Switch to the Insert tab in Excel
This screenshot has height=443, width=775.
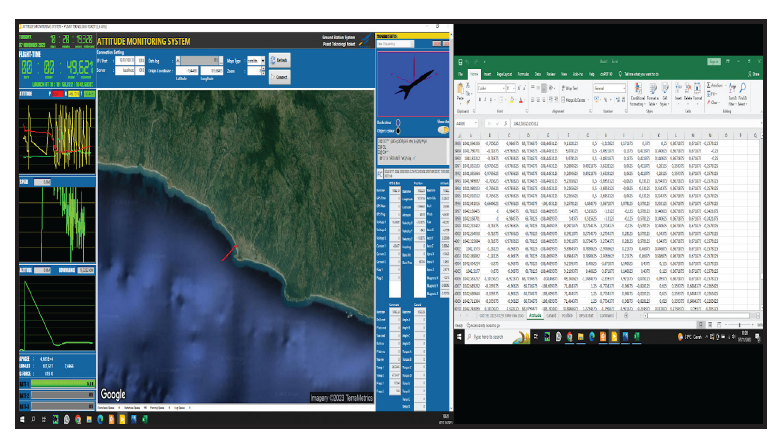pyautogui.click(x=487, y=74)
